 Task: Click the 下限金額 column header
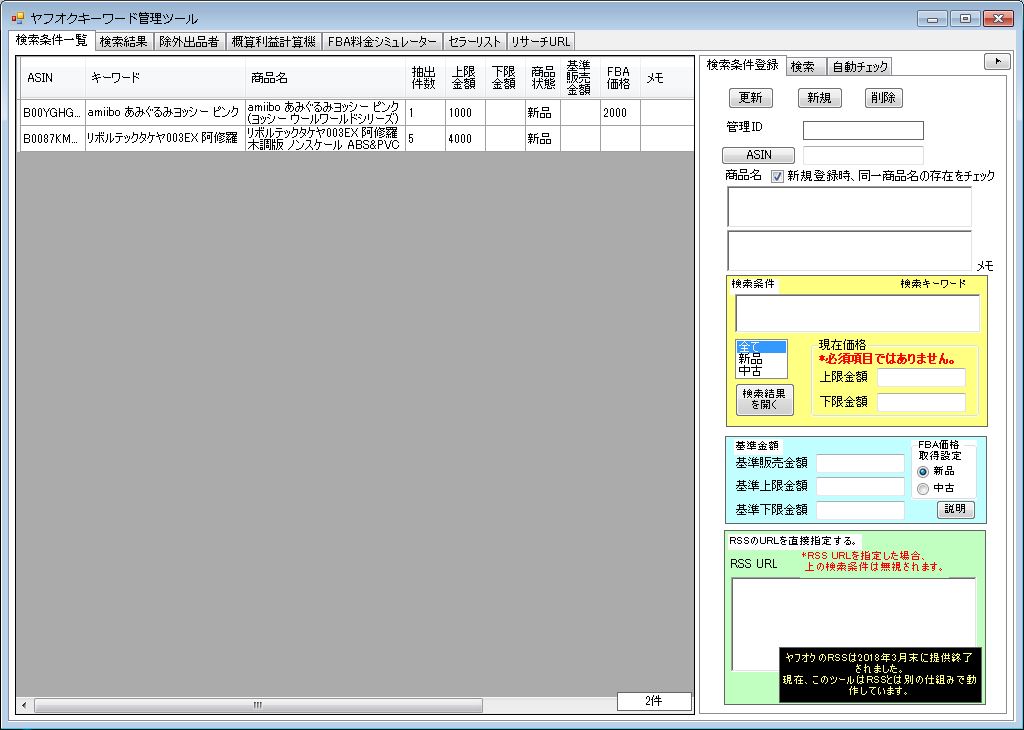pyautogui.click(x=505, y=78)
